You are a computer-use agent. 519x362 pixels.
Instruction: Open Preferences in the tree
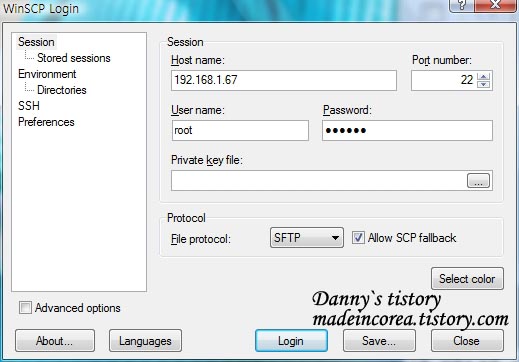(46, 122)
